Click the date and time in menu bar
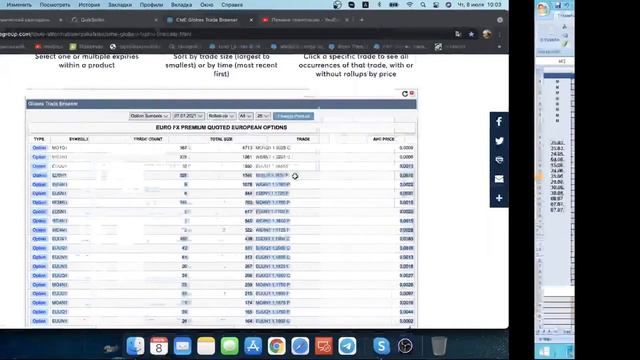This screenshot has height=360, width=640. click(x=479, y=4)
